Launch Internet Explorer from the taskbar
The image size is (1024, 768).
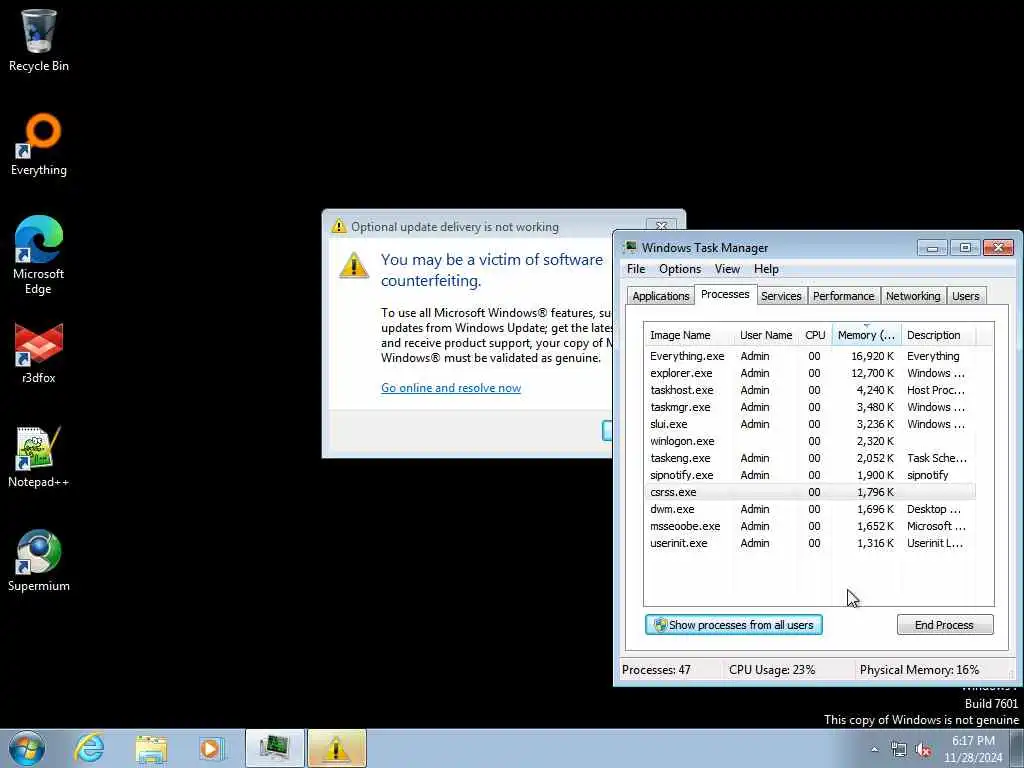pos(89,748)
